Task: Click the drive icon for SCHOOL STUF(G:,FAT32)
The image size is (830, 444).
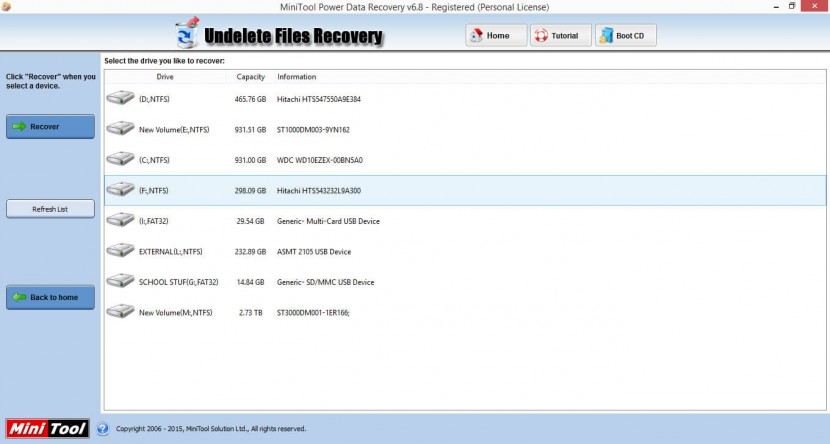Action: (x=120, y=281)
